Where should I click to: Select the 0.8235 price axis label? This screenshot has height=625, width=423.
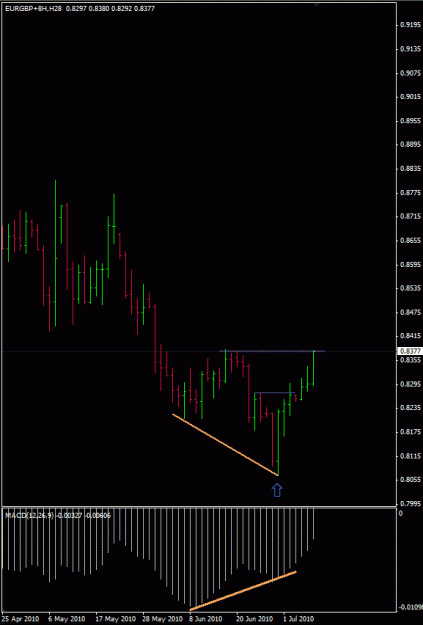pos(410,407)
